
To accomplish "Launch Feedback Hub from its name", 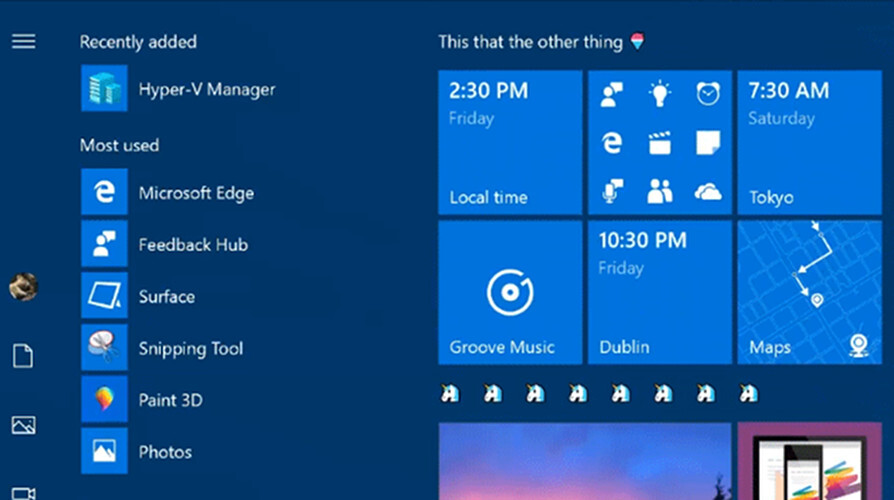I will [193, 245].
